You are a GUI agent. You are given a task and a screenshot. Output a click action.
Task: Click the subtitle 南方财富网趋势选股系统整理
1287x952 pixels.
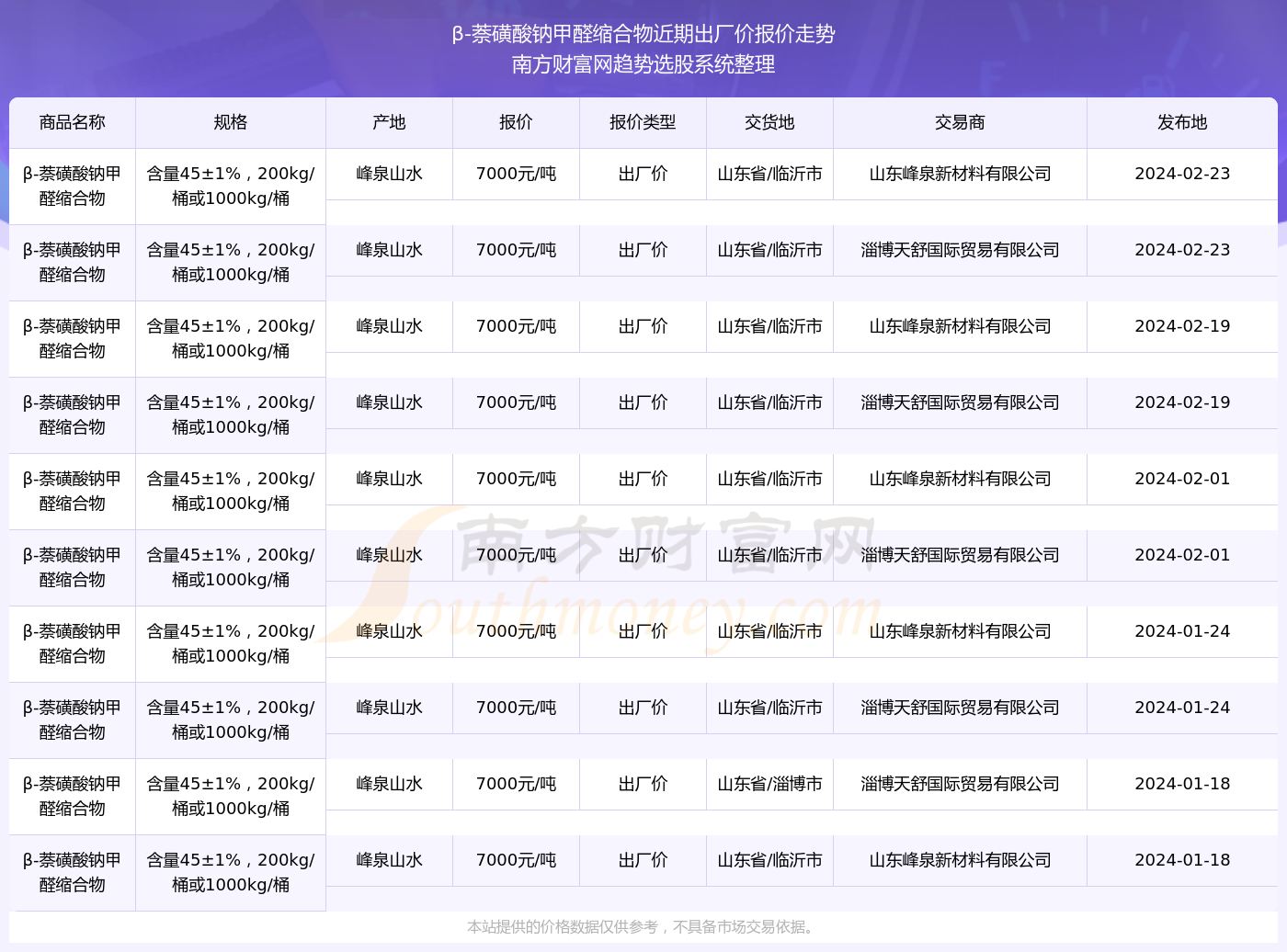click(643, 64)
